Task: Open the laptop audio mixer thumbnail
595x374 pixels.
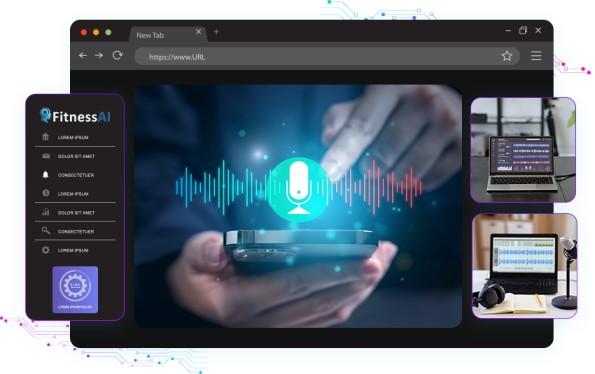Action: (x=523, y=149)
